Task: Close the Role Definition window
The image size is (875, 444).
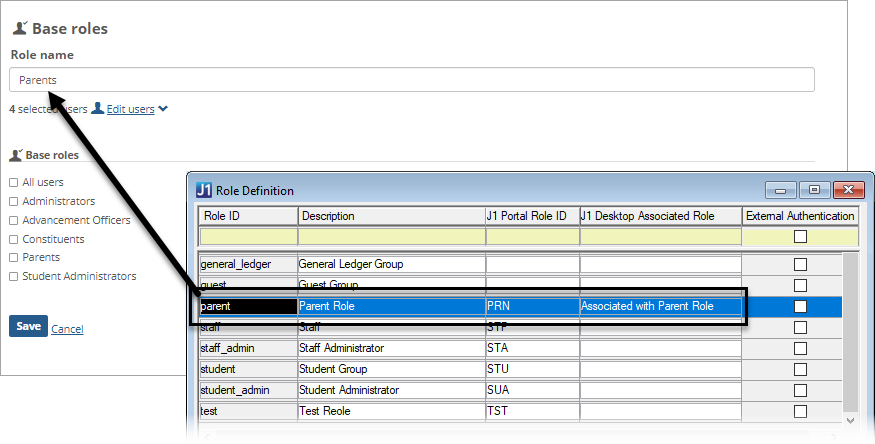Action: tap(847, 190)
